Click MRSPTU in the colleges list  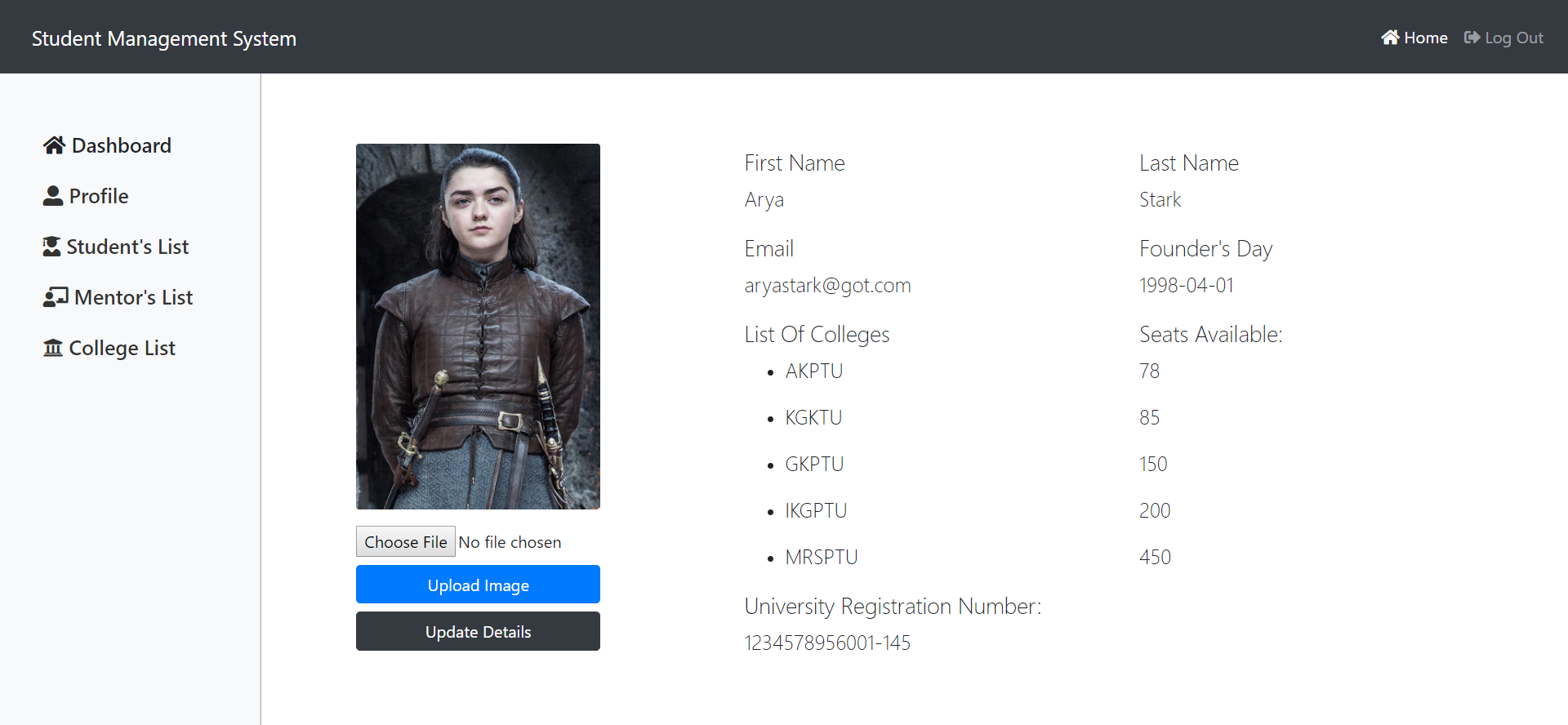coord(822,558)
